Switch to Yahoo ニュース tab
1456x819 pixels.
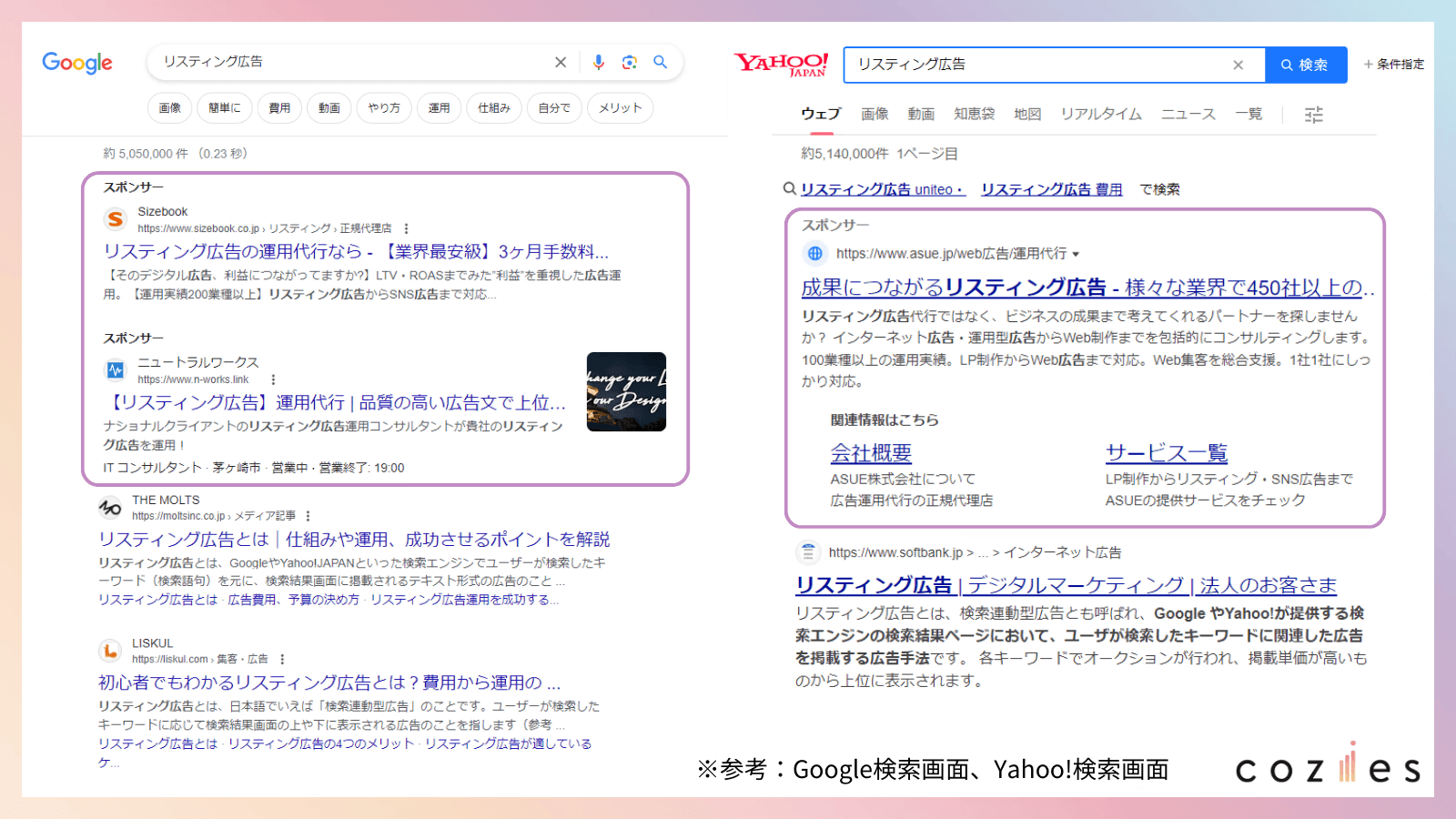pos(1188,114)
